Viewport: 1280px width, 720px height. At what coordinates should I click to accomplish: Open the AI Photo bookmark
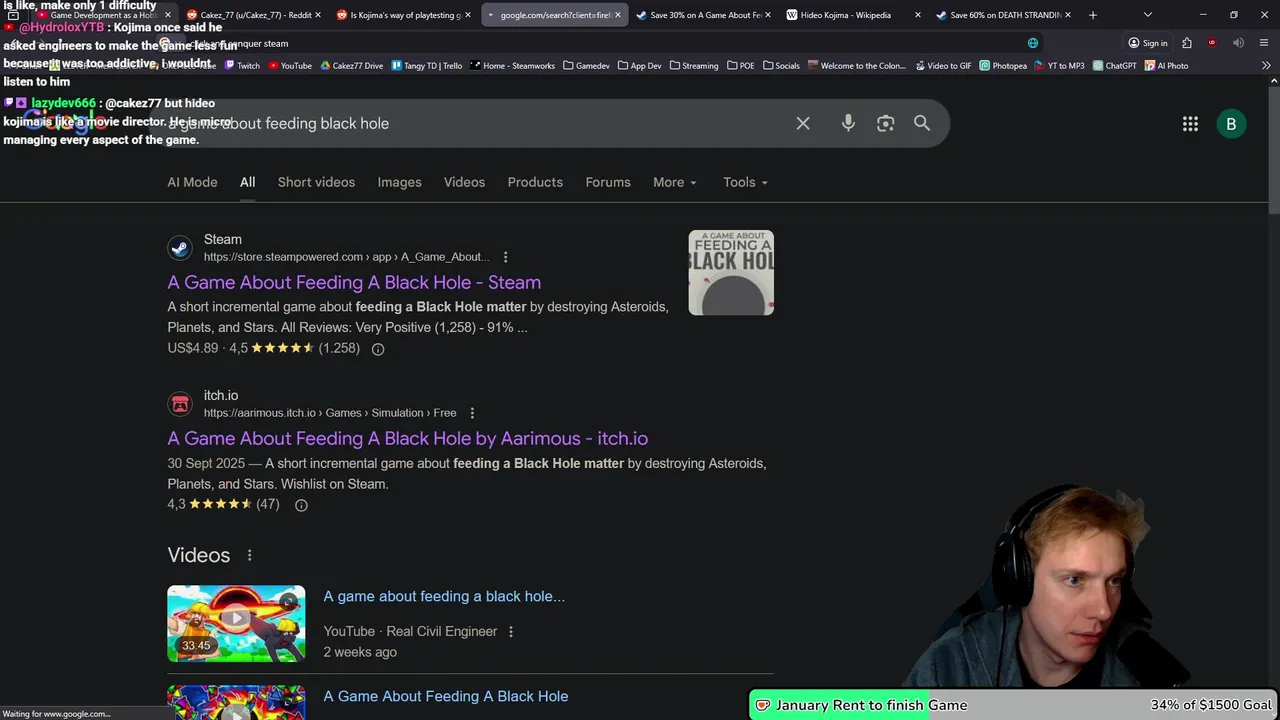point(1167,66)
